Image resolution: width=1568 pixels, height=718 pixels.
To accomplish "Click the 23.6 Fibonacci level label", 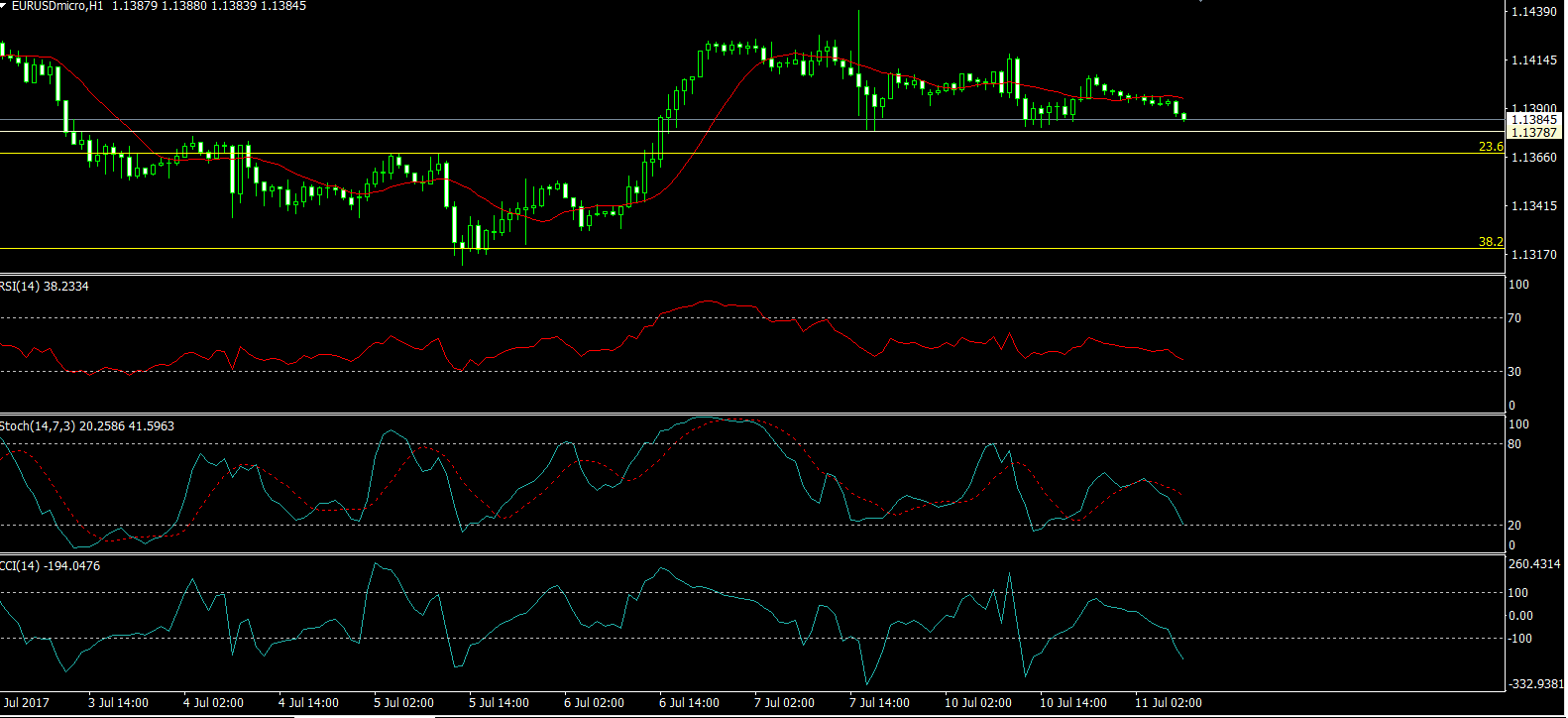I will point(1491,146).
